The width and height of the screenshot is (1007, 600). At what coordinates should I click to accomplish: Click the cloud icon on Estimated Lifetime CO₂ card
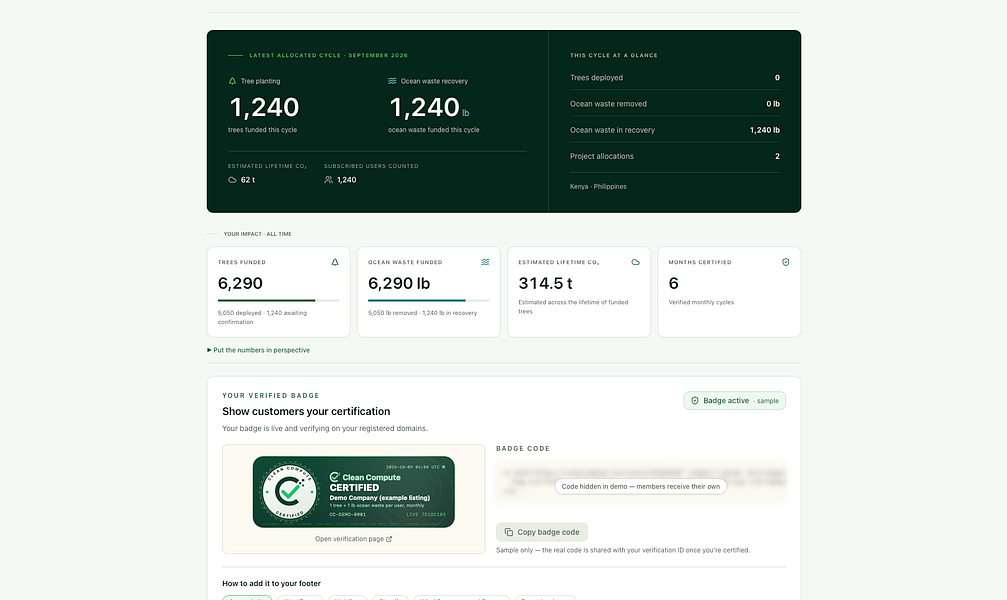(x=635, y=262)
